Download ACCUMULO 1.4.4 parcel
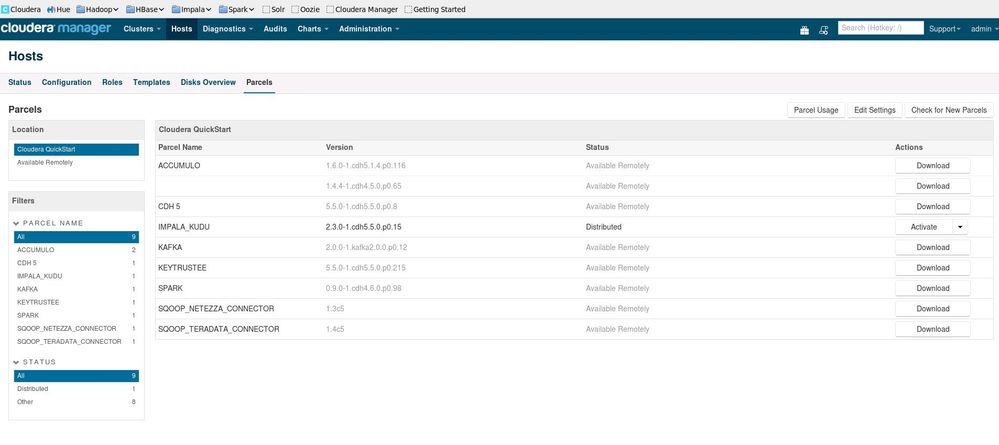 (933, 186)
